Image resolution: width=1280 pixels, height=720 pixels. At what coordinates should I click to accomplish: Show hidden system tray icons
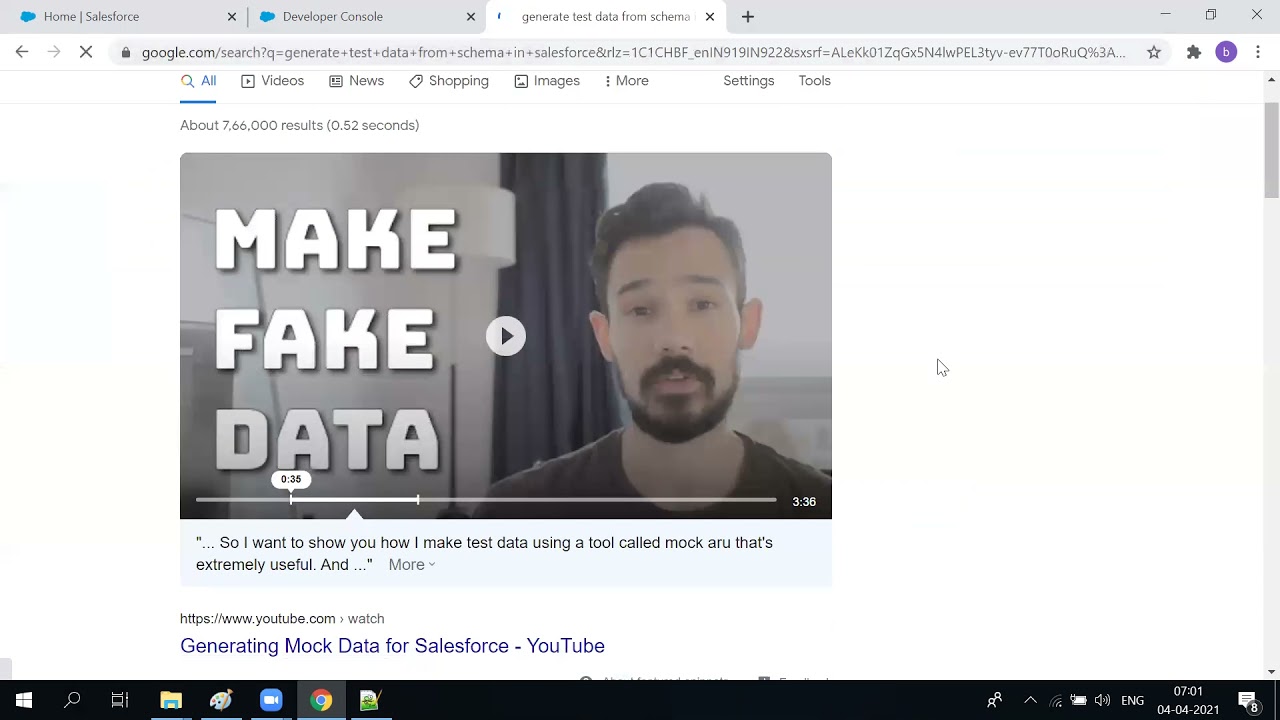(x=1030, y=700)
